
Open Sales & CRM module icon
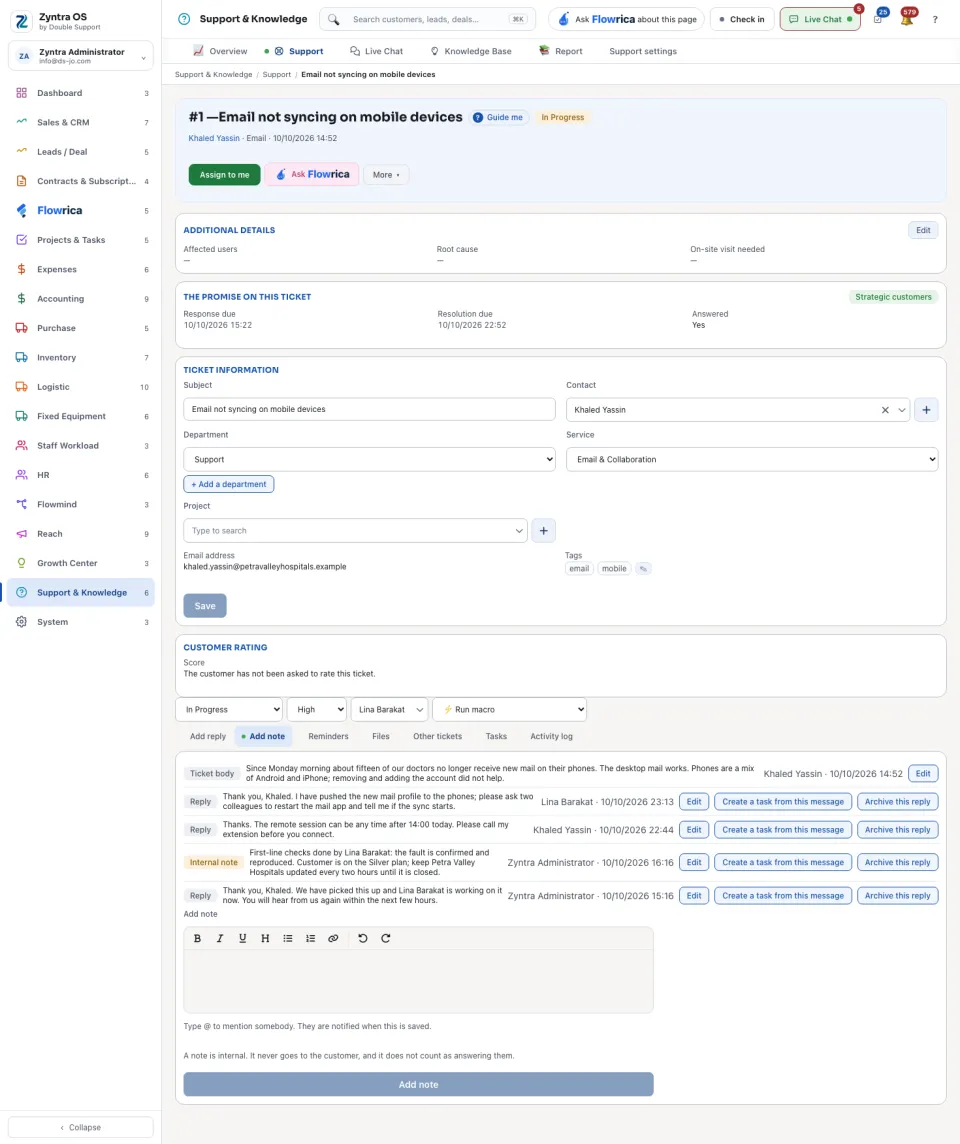tap(21, 122)
